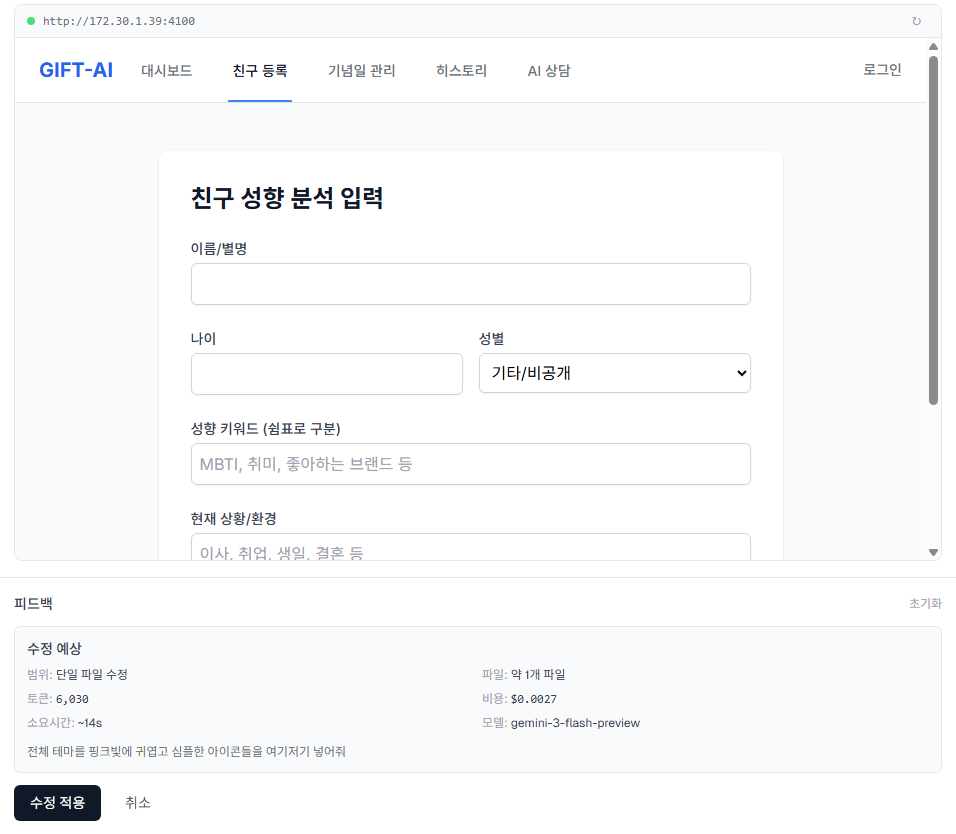Screen dimensions: 956x834
Task: Click the 성향 키워드 input field
Action: click(470, 464)
